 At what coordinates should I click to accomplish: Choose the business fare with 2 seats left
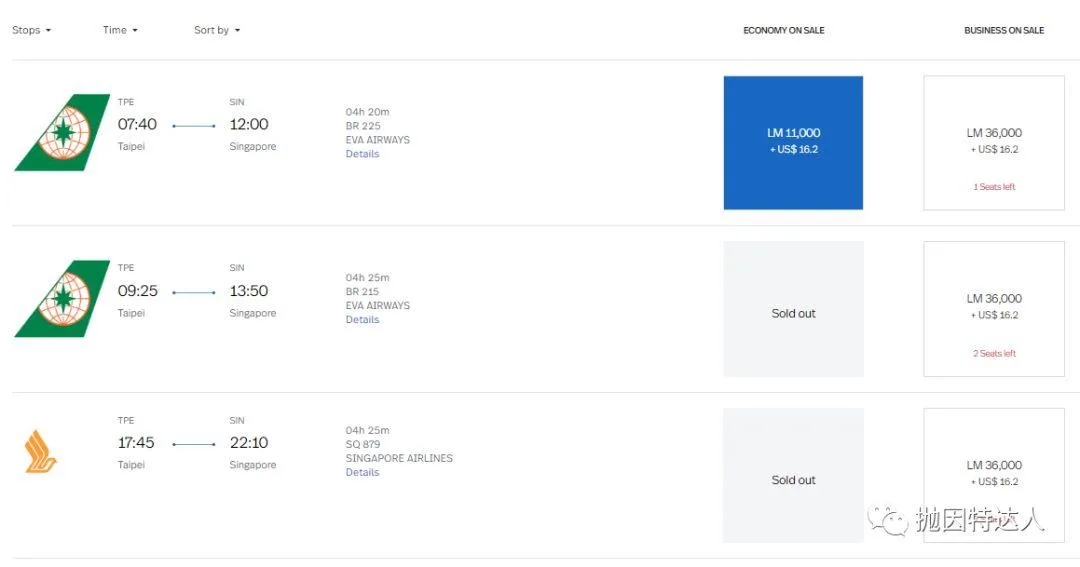tap(994, 308)
